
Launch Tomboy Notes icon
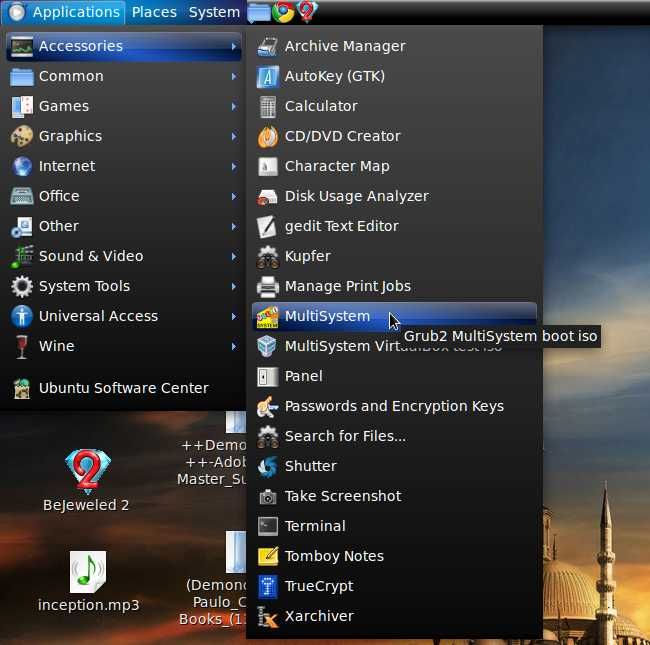pyautogui.click(x=268, y=556)
